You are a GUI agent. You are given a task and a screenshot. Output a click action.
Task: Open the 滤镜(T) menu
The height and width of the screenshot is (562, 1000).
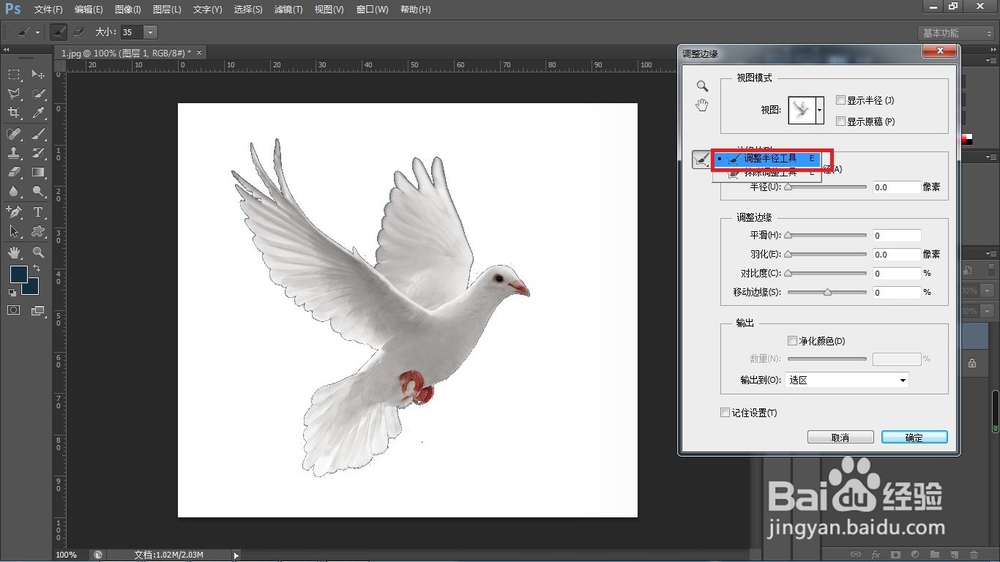click(x=288, y=10)
